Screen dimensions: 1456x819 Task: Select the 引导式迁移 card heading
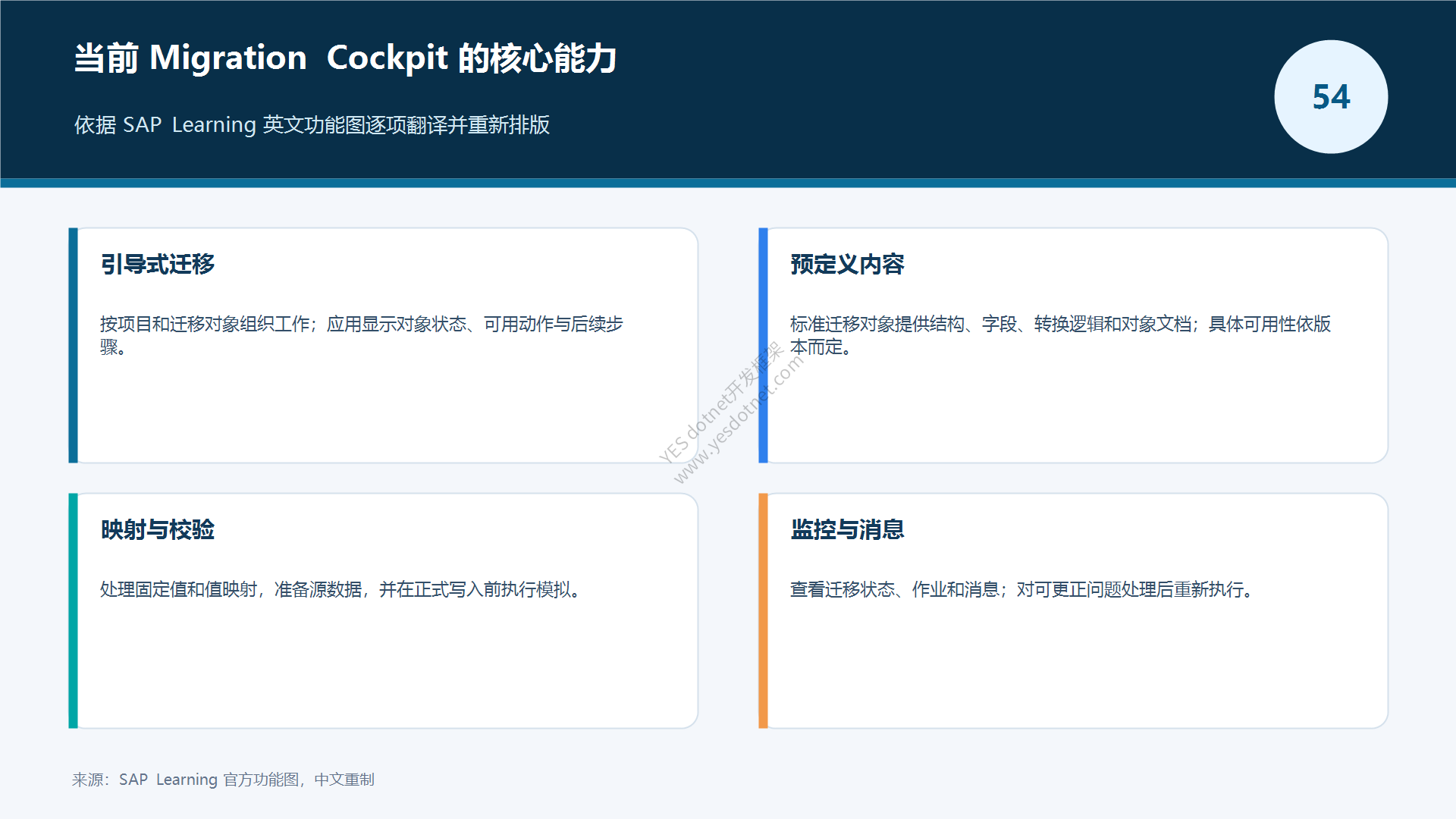(158, 264)
